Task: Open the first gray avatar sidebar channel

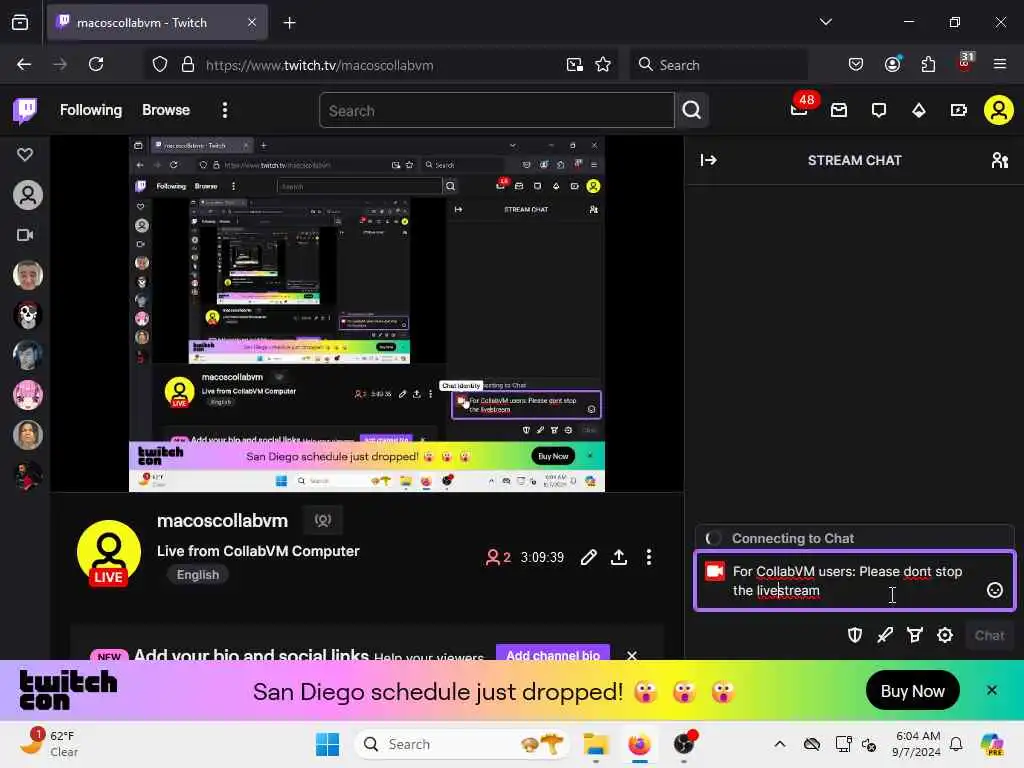Action: [x=27, y=195]
